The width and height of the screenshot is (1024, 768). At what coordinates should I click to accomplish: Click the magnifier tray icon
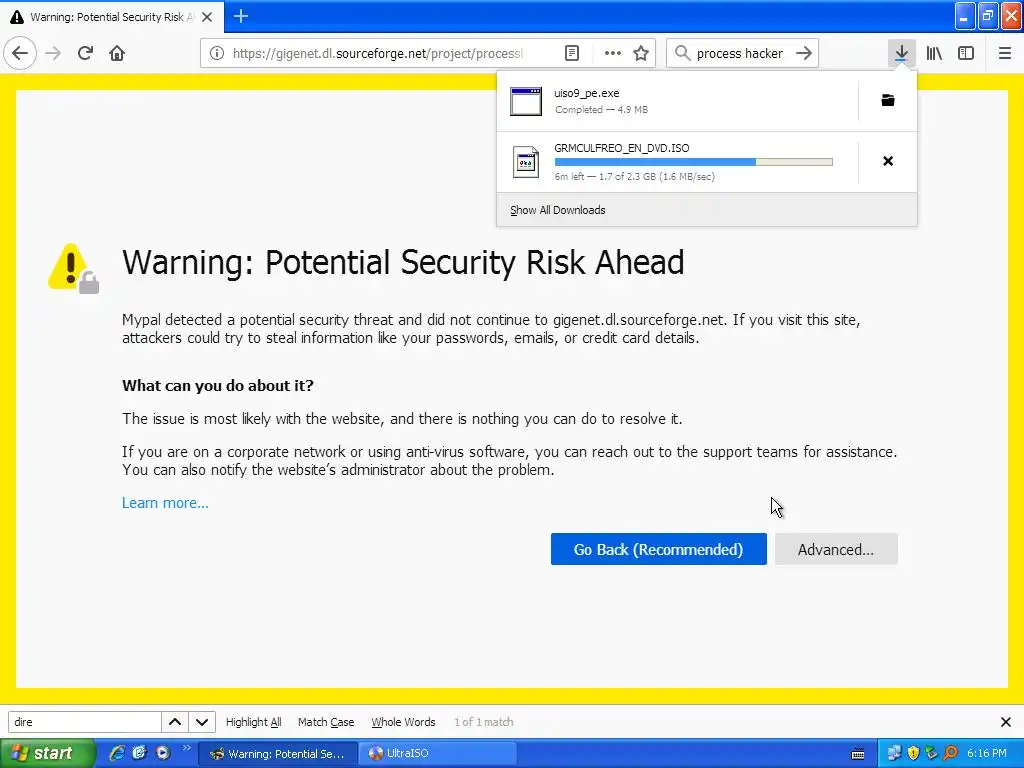coord(950,753)
